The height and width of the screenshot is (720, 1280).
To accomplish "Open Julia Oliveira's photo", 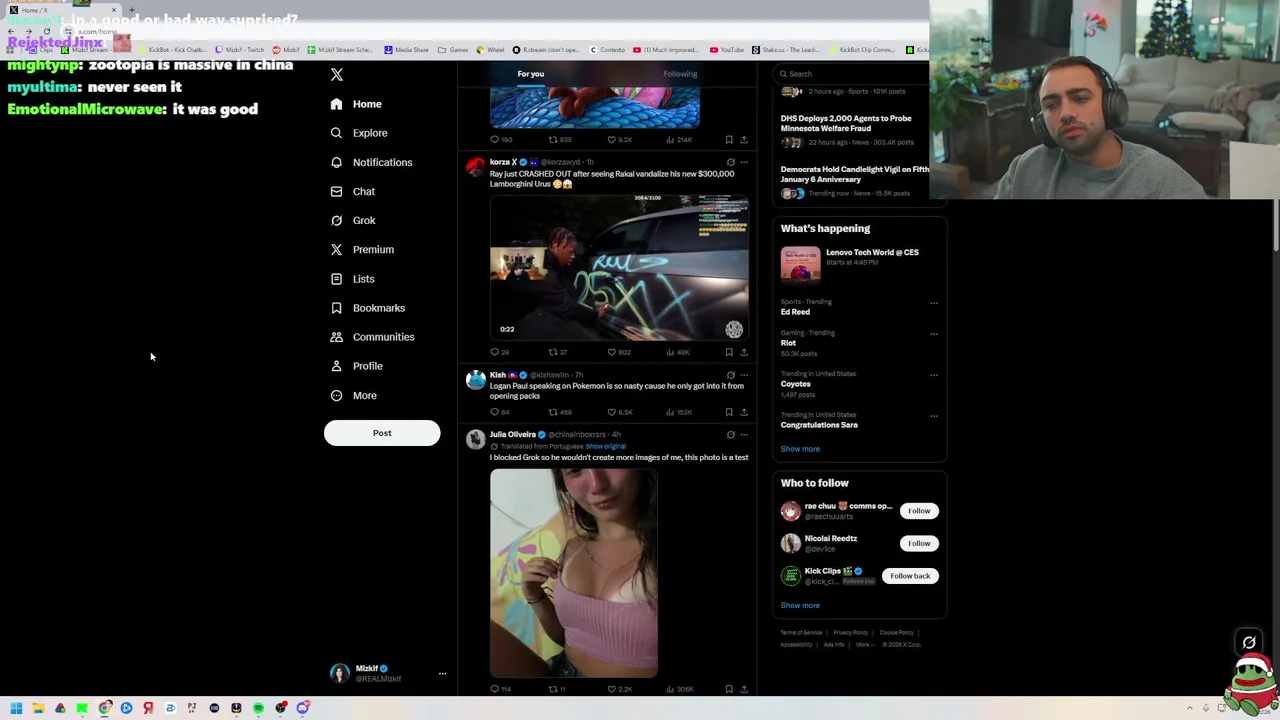I will (x=574, y=573).
